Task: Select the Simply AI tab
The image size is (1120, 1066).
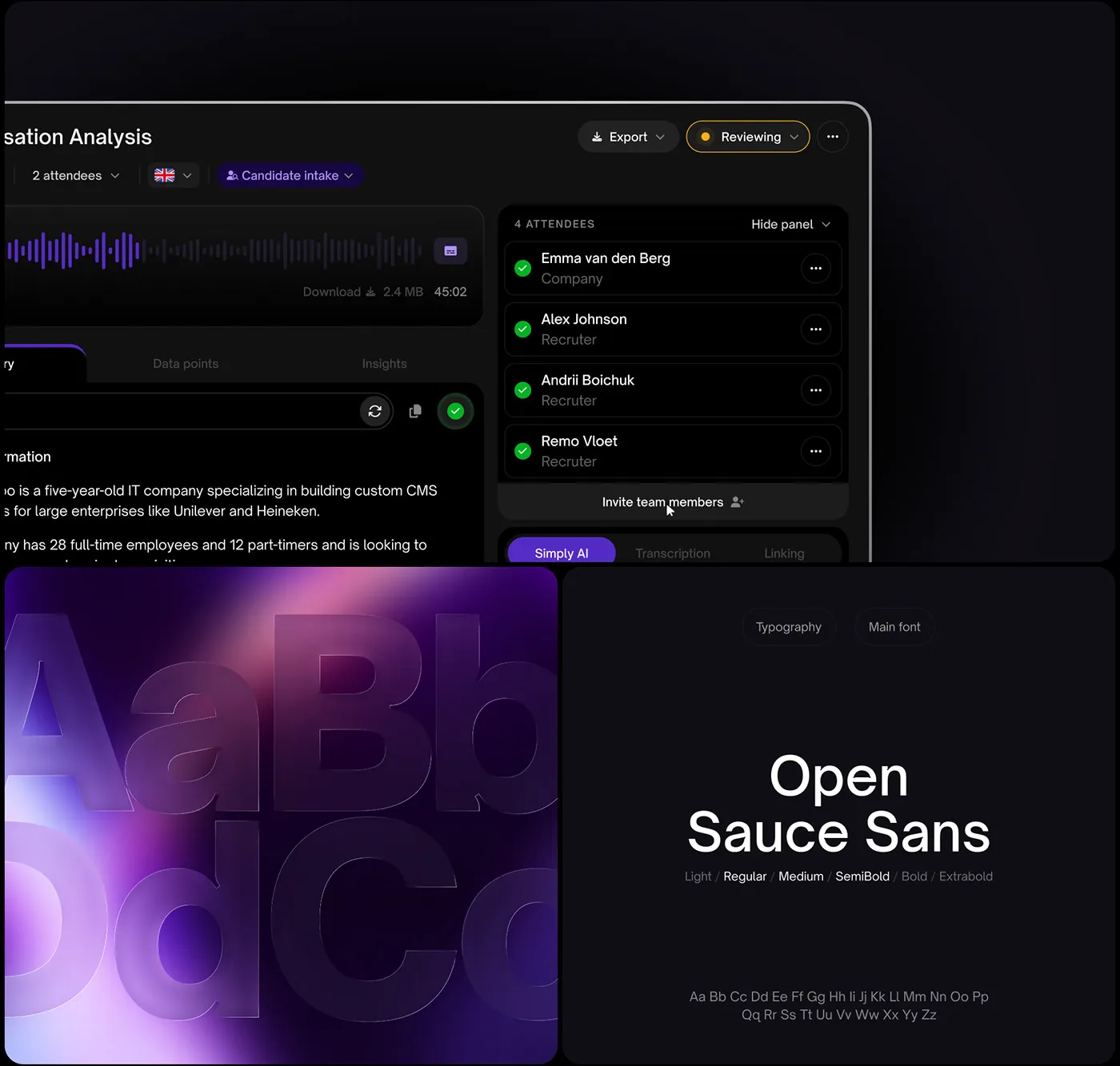Action: (x=562, y=551)
